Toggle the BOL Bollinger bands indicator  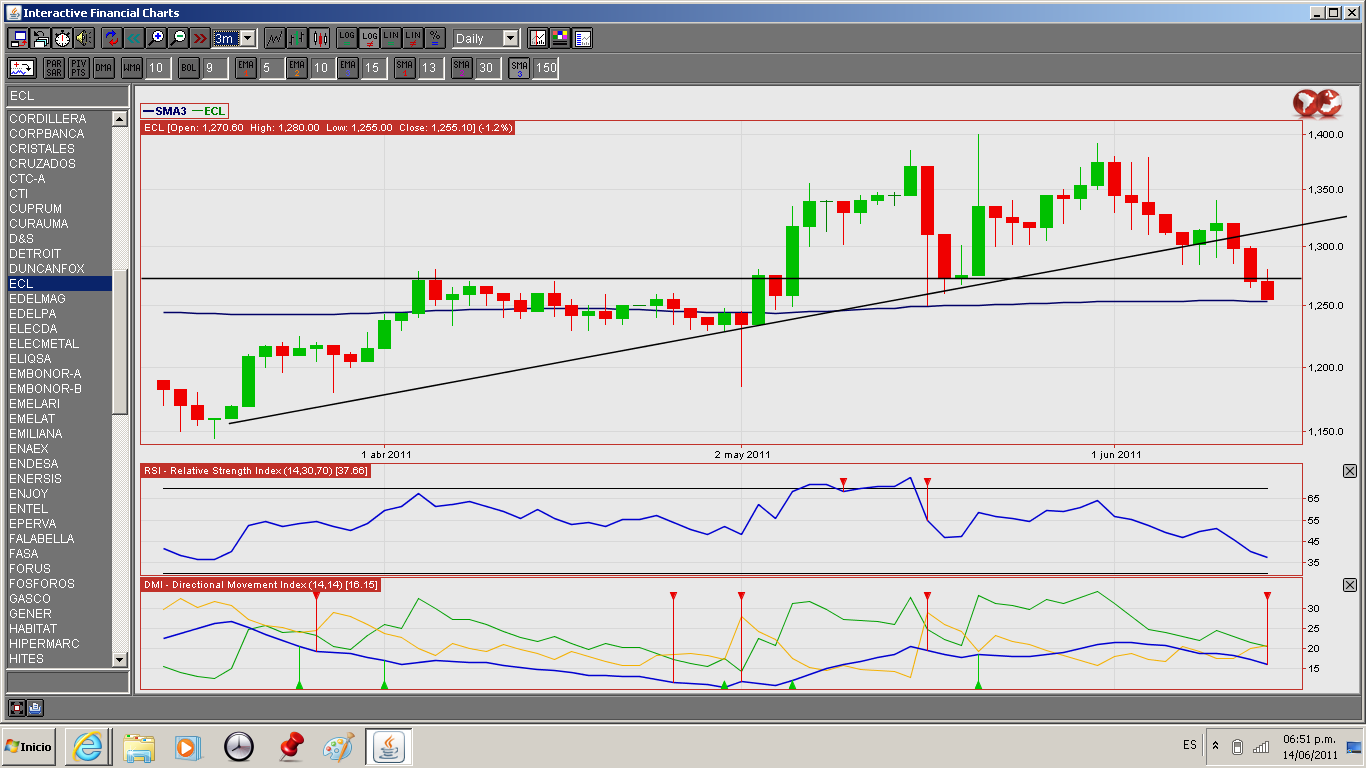click(x=189, y=68)
